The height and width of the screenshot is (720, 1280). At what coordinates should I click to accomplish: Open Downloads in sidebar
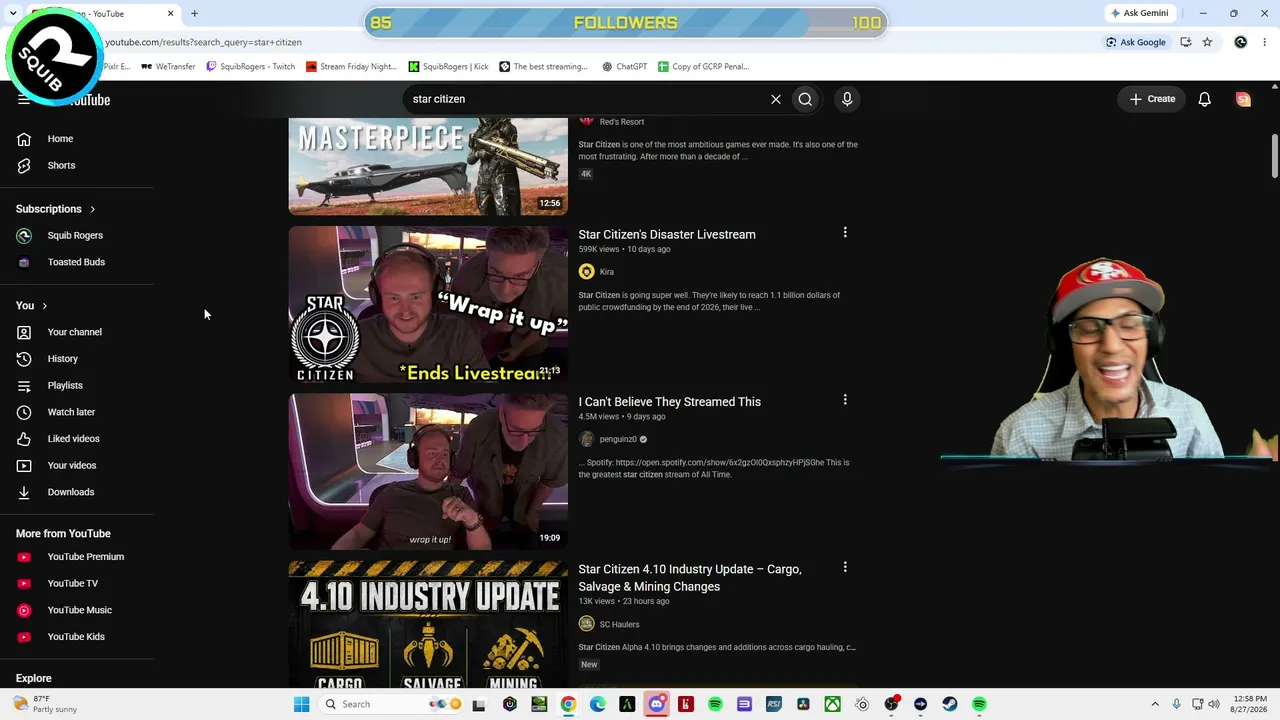tap(71, 492)
